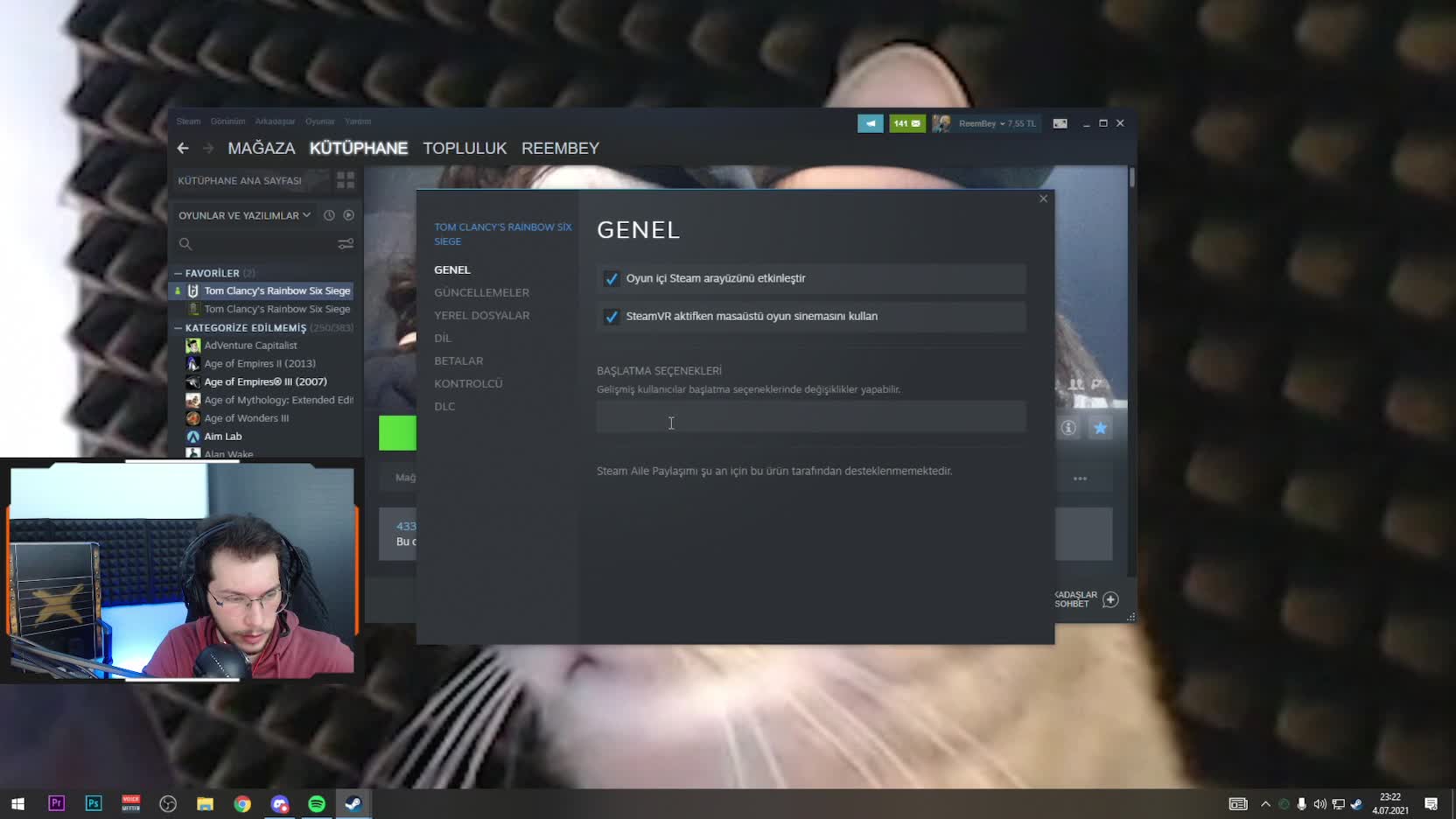Open game info icon on Rainbow Six page
The height and width of the screenshot is (819, 1456).
[1068, 428]
